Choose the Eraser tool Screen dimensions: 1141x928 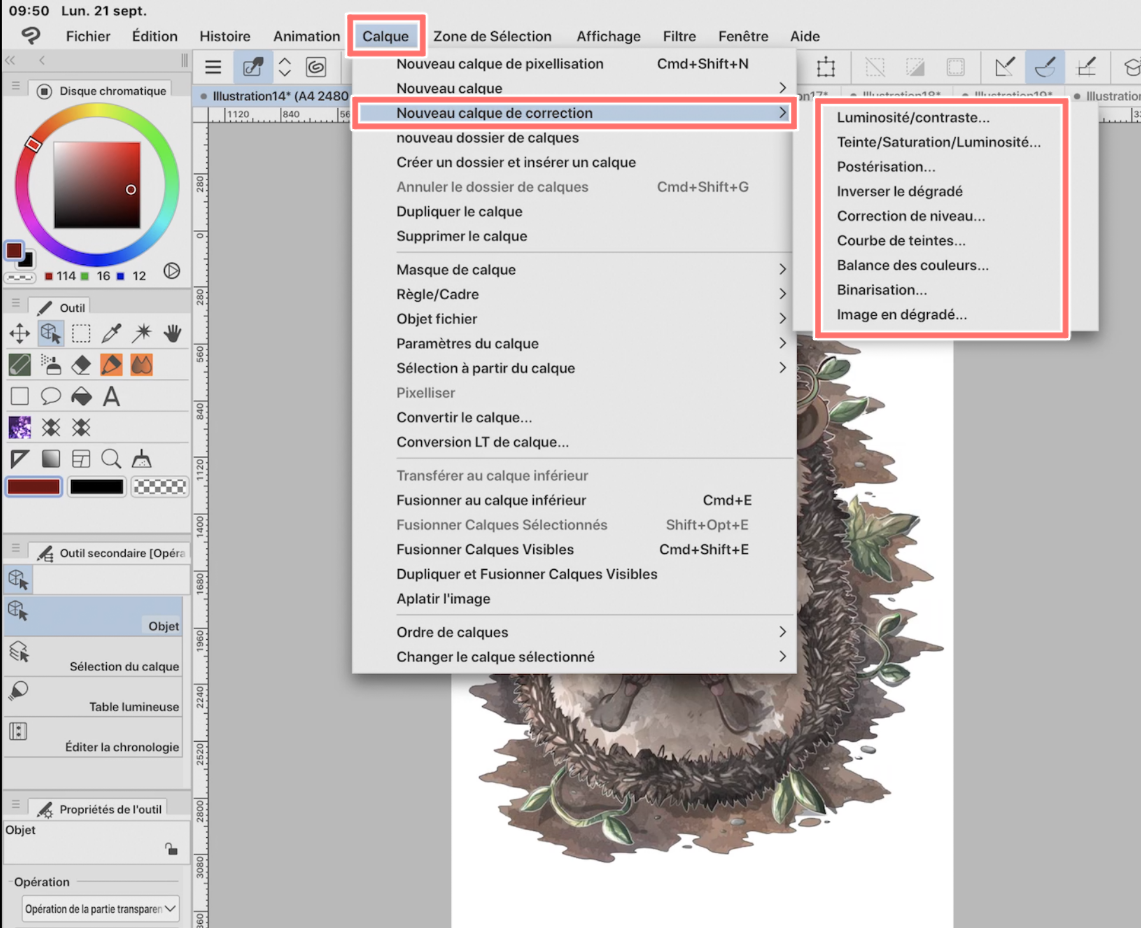pyautogui.click(x=81, y=365)
